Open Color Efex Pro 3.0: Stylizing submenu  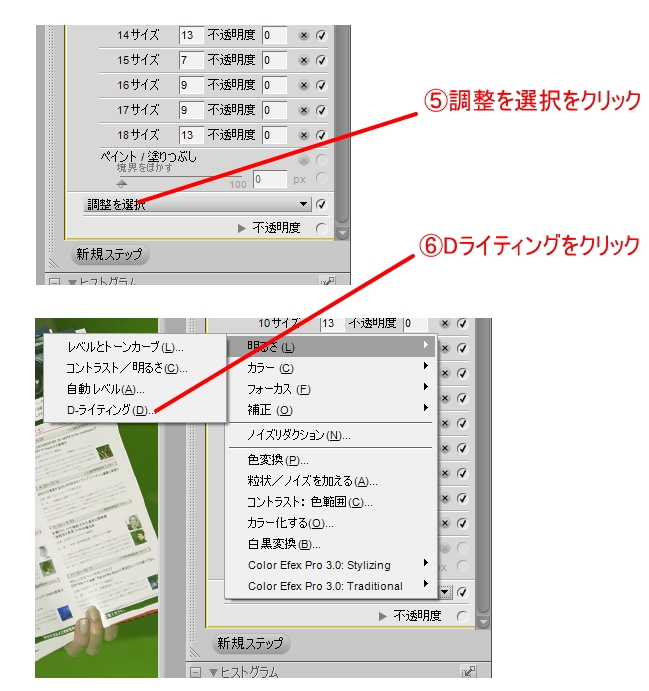coord(331,565)
